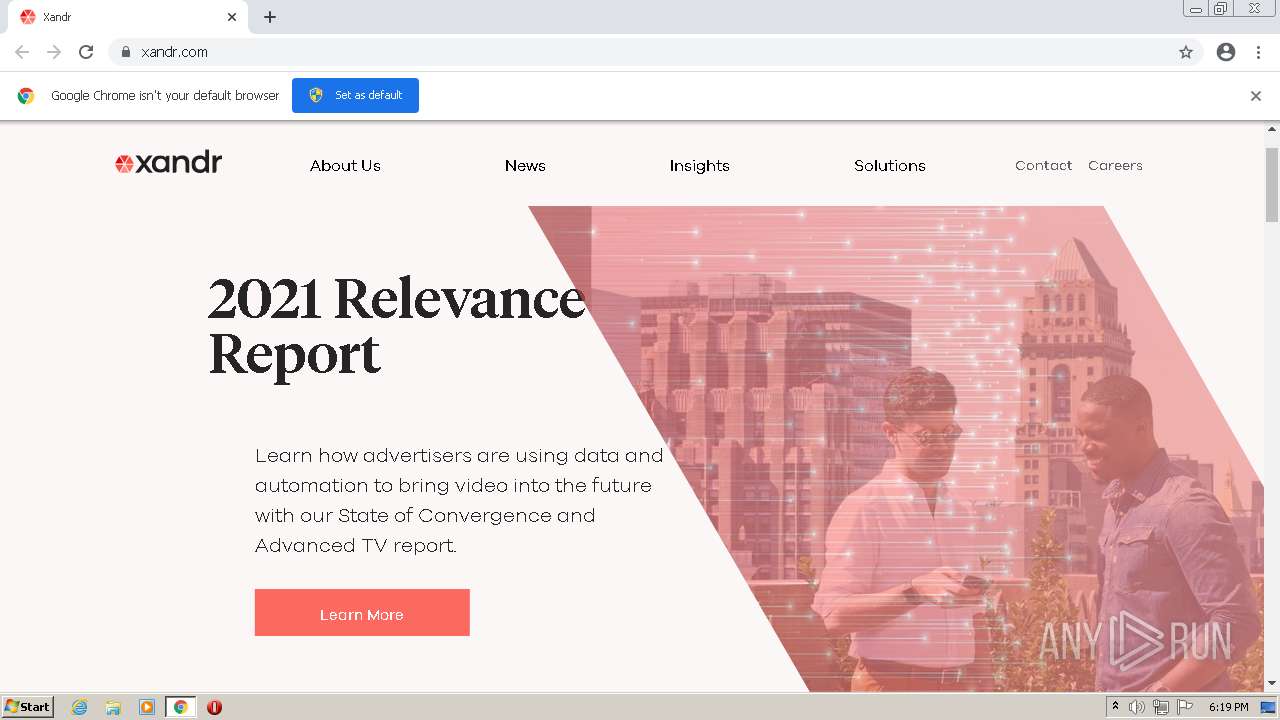The width and height of the screenshot is (1280, 720).
Task: Open the Solutions navigation item
Action: (x=890, y=166)
